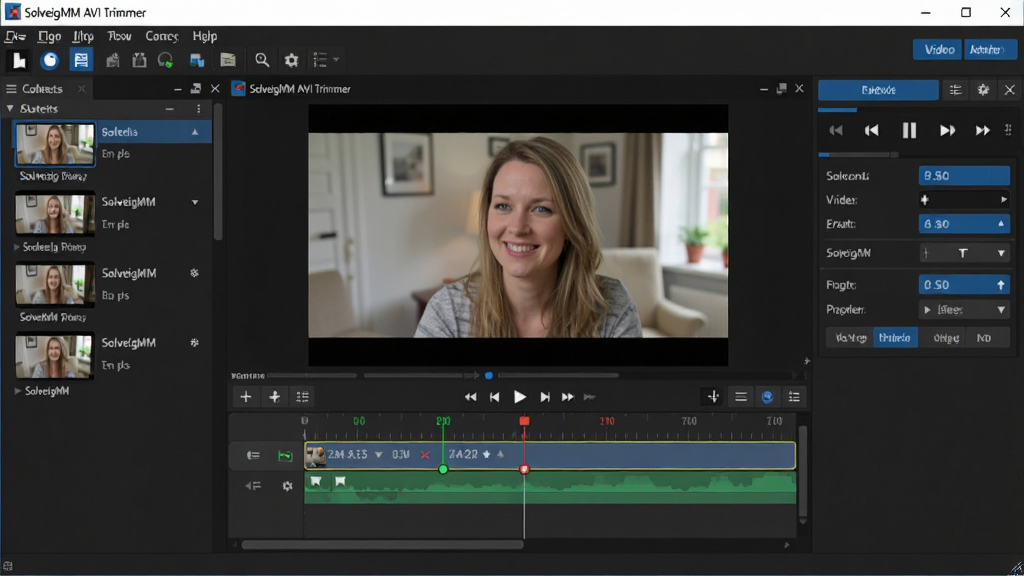The width and height of the screenshot is (1024, 576).
Task: Click the Solecont value field
Action: click(964, 176)
